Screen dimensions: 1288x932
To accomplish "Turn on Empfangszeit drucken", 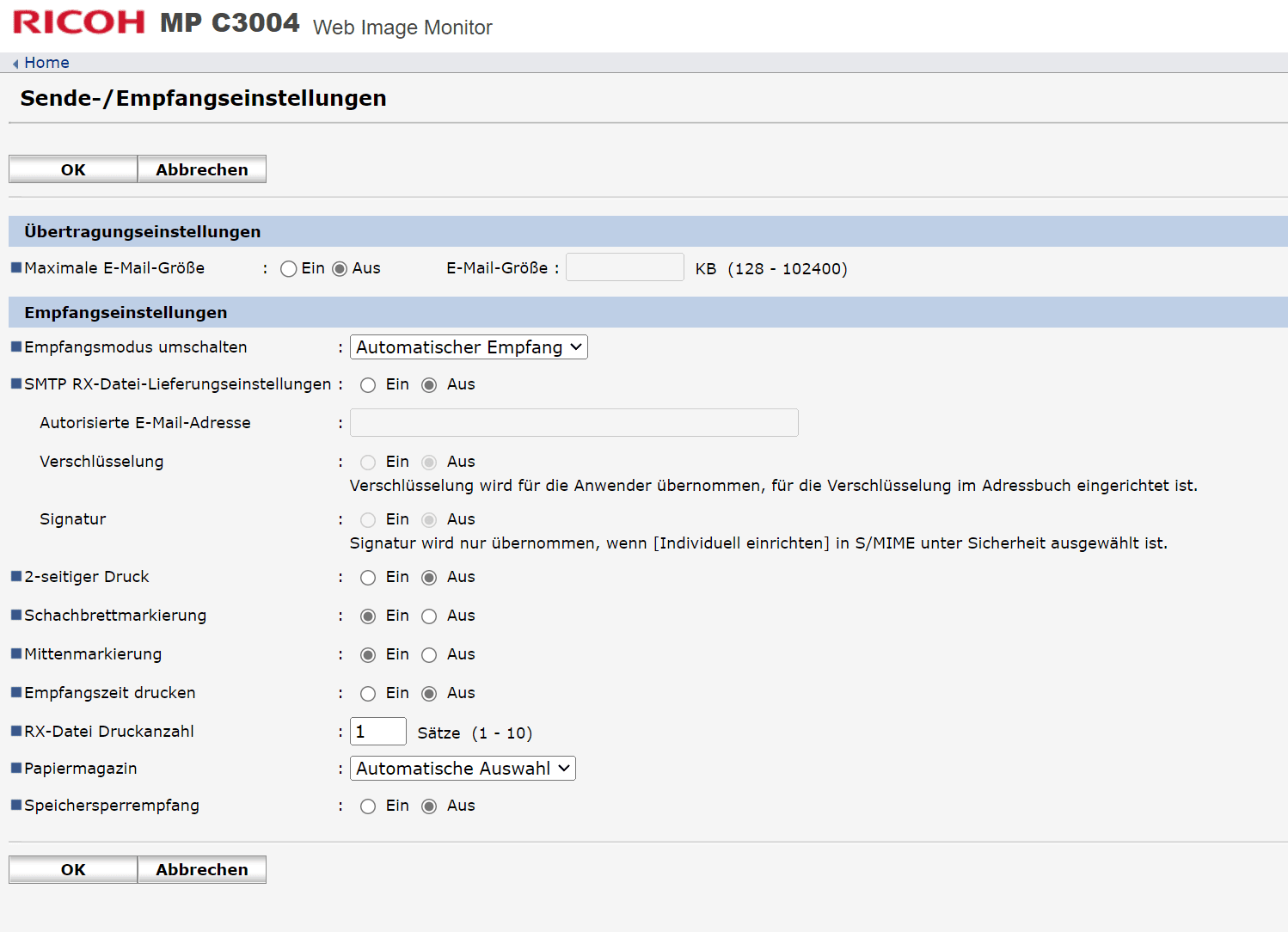I will pos(368,694).
